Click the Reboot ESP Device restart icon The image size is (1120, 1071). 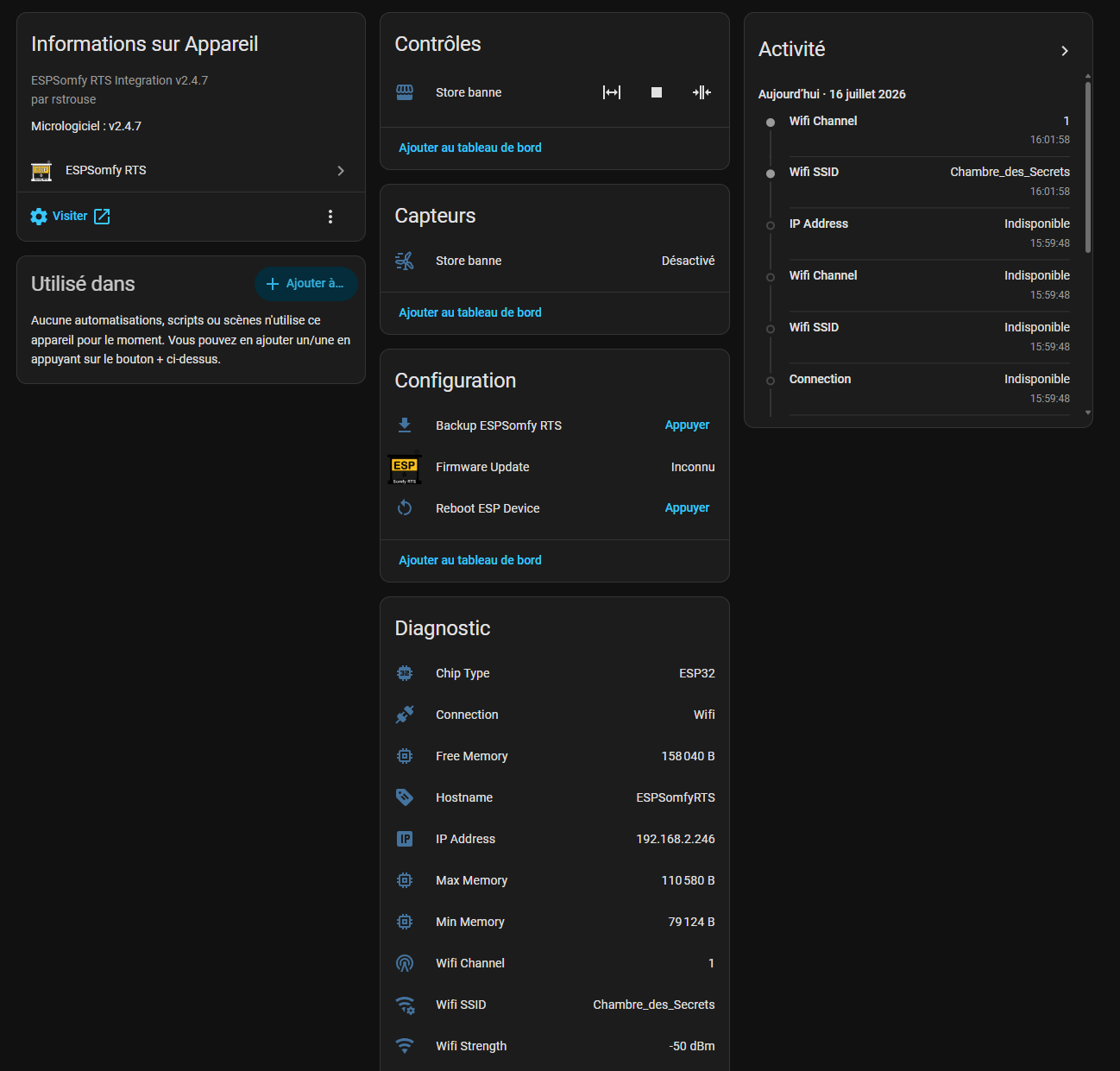(x=405, y=508)
